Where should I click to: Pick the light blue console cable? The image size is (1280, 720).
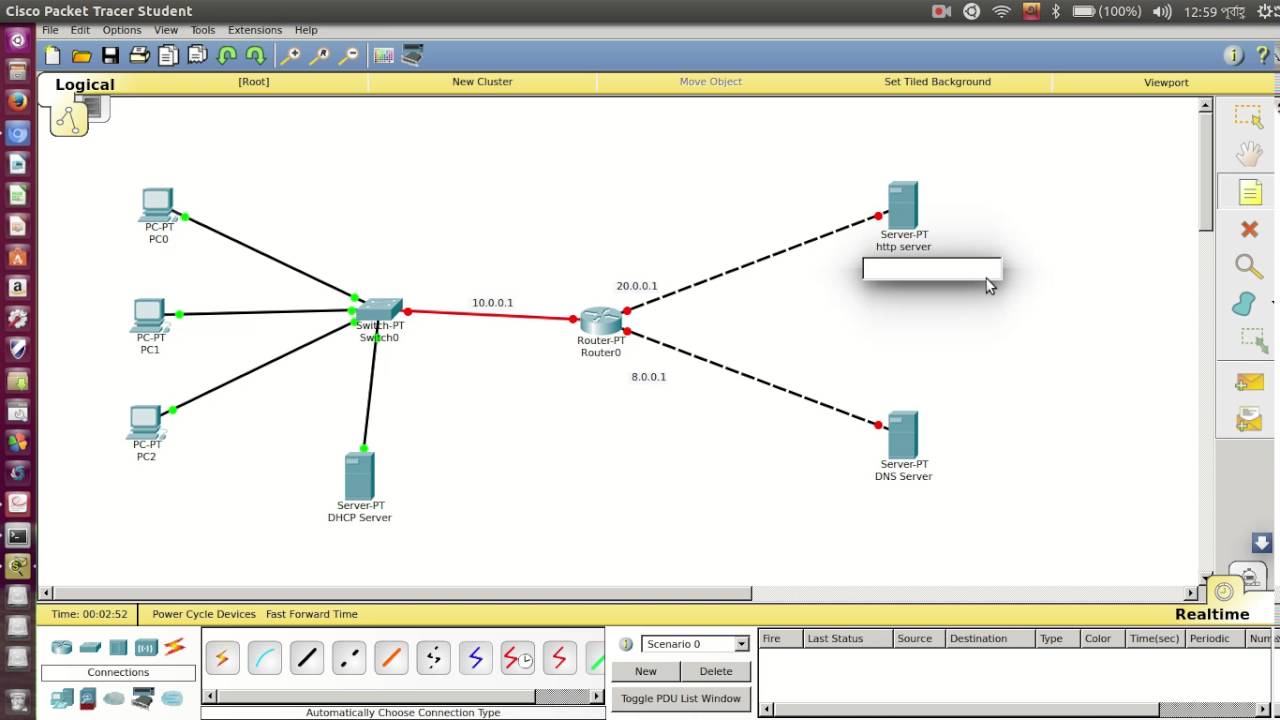pos(265,658)
